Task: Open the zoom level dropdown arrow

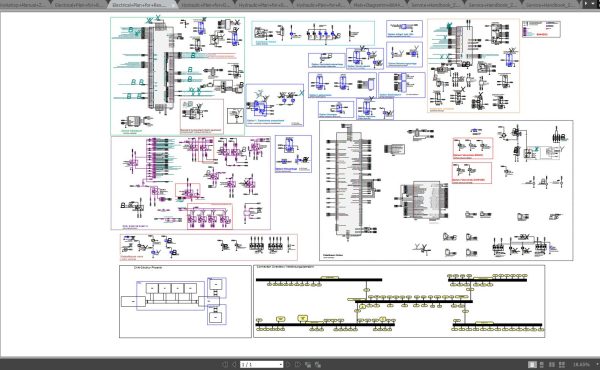Action: pyautogui.click(x=597, y=364)
